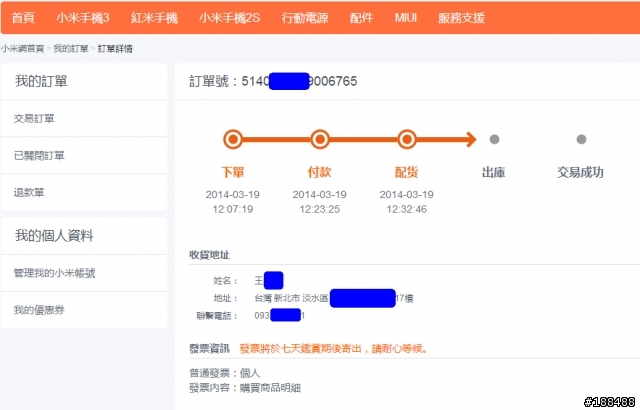Click the 出庫 step label
The height and width of the screenshot is (410, 640).
(494, 173)
